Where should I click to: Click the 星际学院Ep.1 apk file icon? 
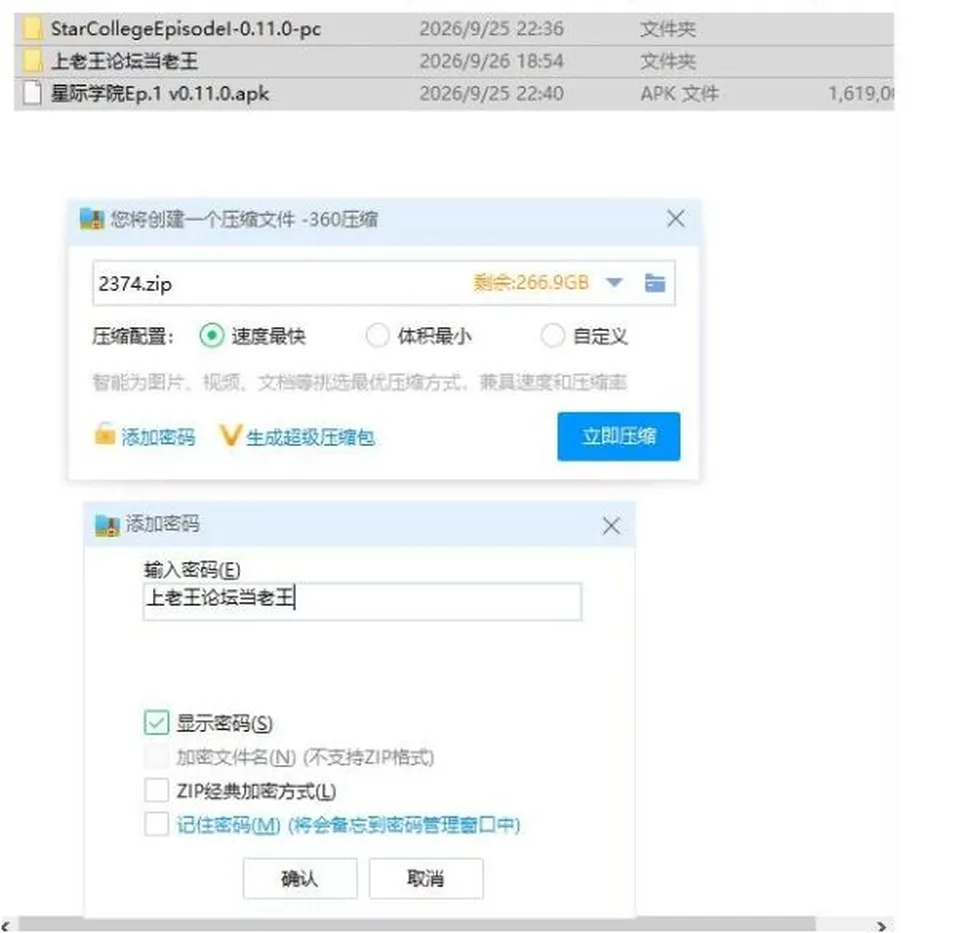point(32,94)
